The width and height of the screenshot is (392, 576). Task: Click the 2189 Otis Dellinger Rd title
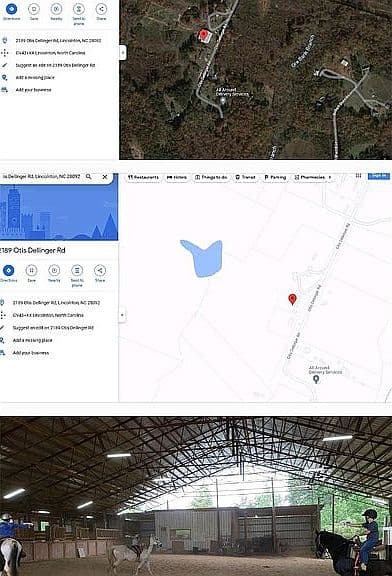tap(32, 251)
